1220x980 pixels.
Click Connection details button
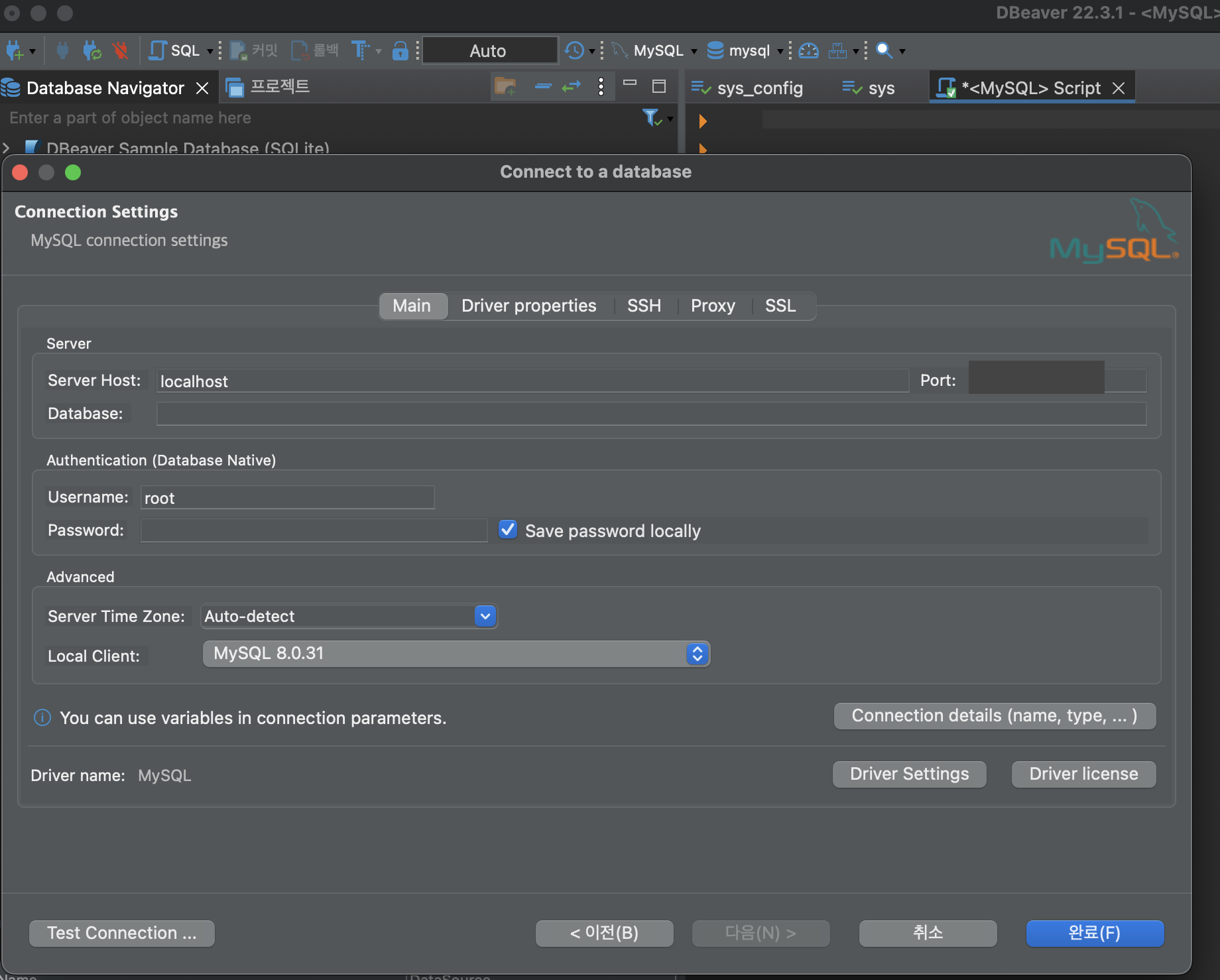click(995, 716)
